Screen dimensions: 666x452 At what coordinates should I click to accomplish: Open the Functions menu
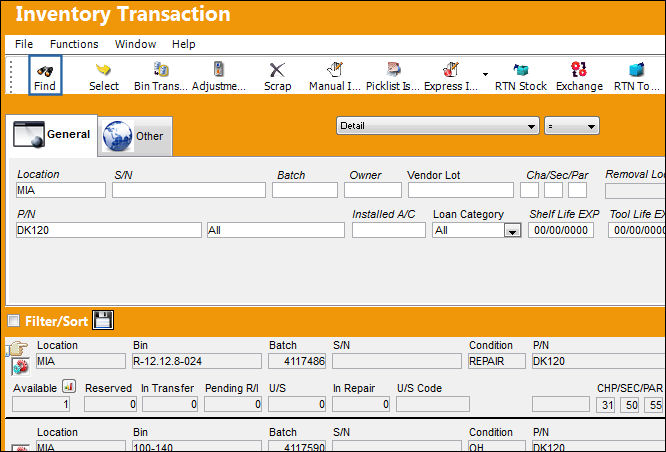(74, 44)
